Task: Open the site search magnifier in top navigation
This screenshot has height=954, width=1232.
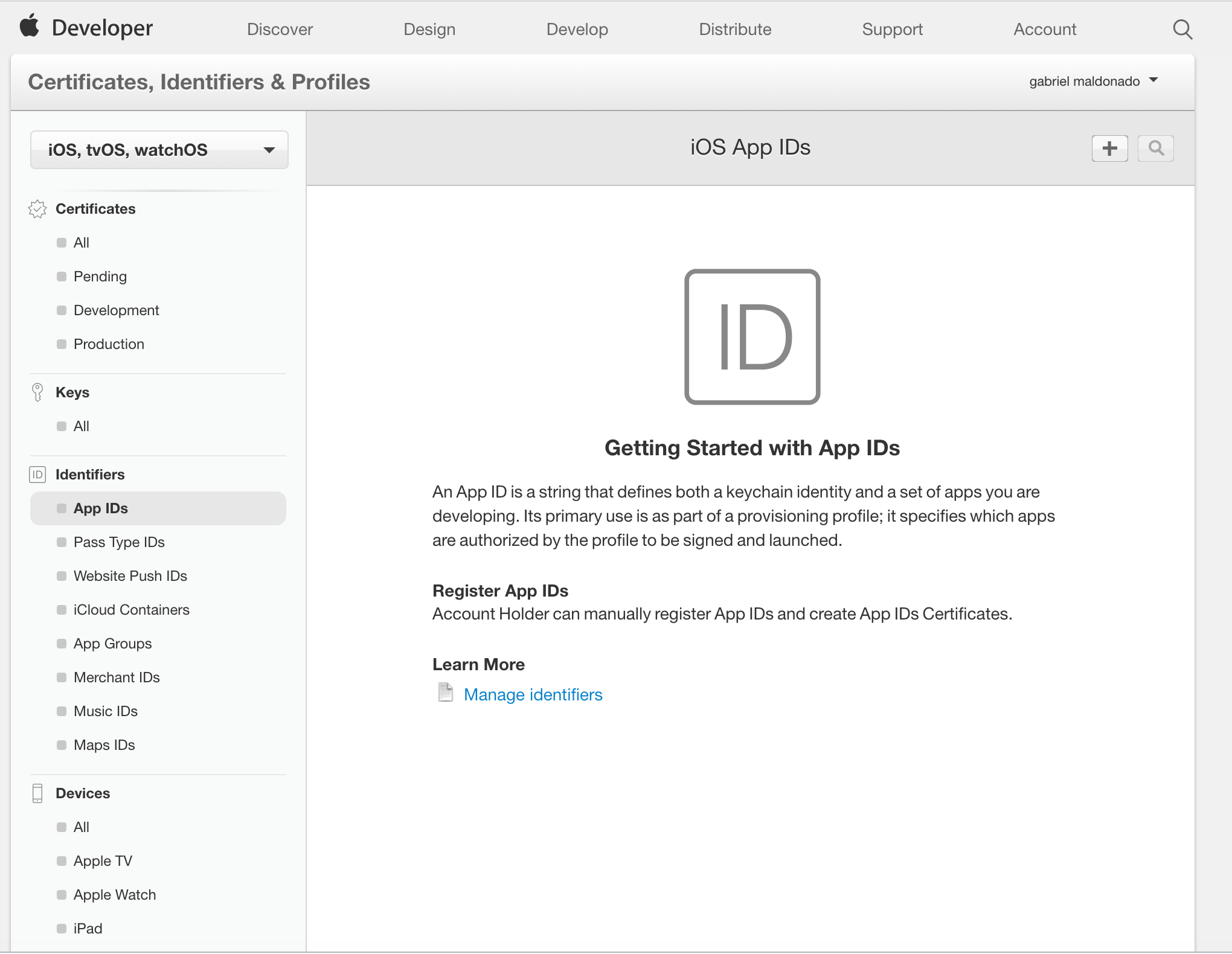Action: pyautogui.click(x=1182, y=29)
